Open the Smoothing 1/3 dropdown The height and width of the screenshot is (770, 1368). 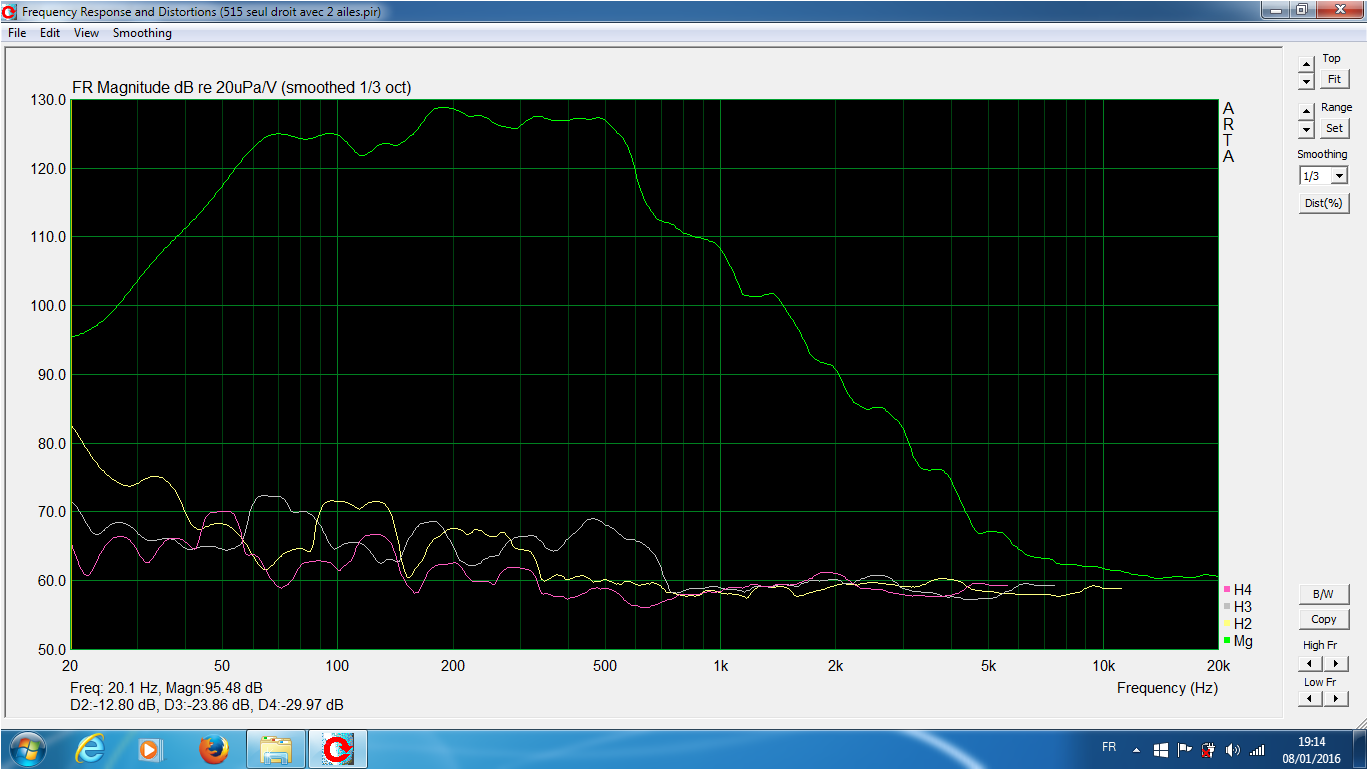coord(1323,176)
